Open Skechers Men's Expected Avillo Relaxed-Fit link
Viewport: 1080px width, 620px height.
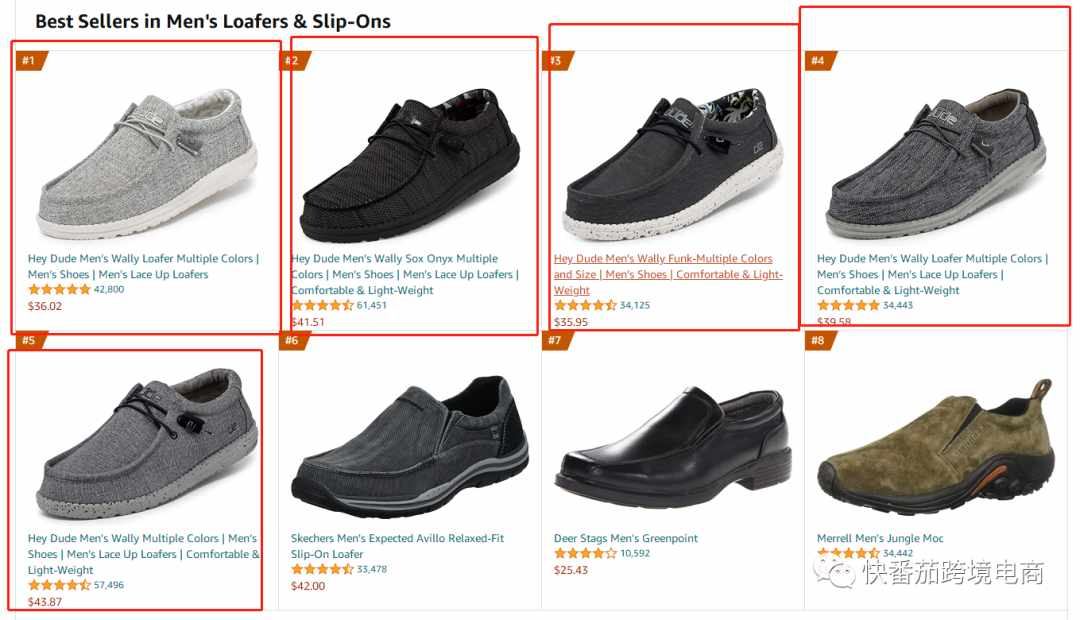397,546
